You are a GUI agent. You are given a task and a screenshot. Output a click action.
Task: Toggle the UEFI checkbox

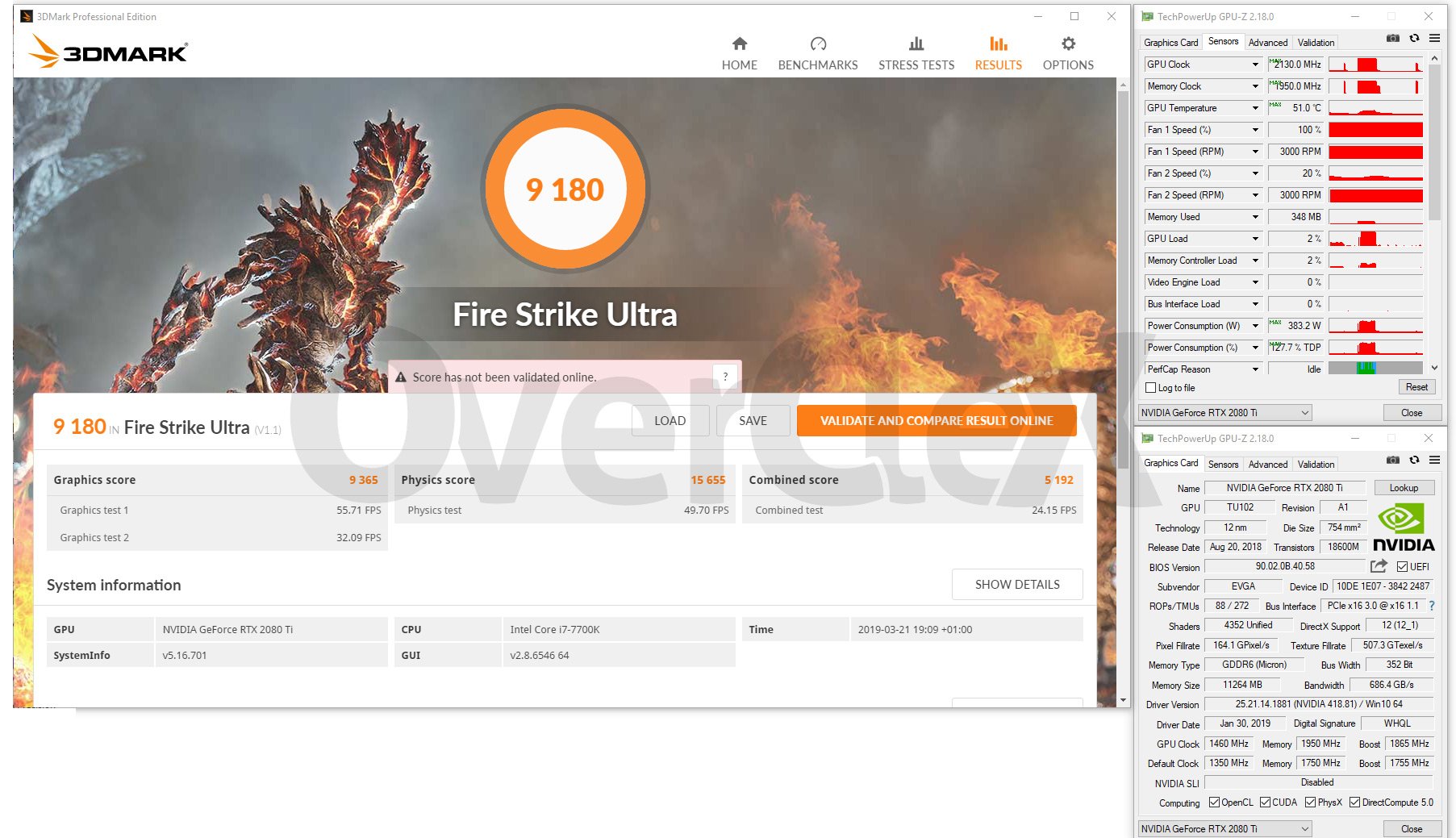(1402, 566)
